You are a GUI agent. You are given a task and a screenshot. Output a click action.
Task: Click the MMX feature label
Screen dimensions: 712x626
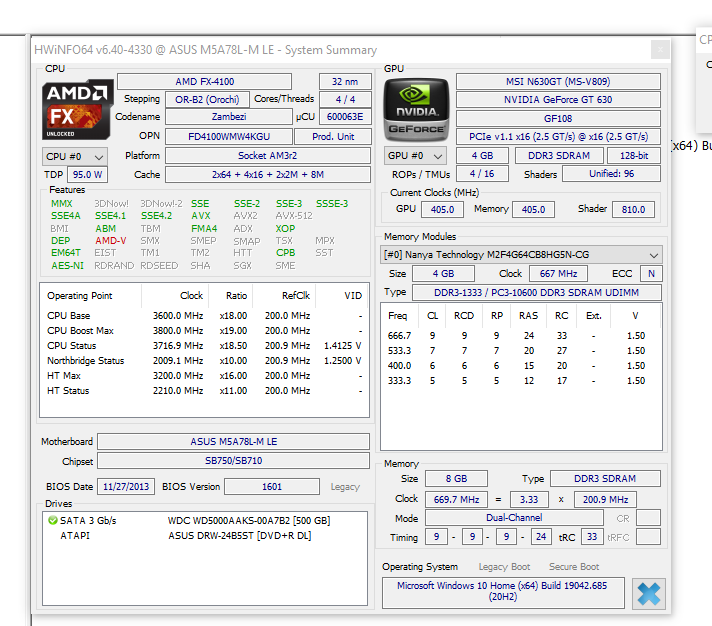point(61,203)
